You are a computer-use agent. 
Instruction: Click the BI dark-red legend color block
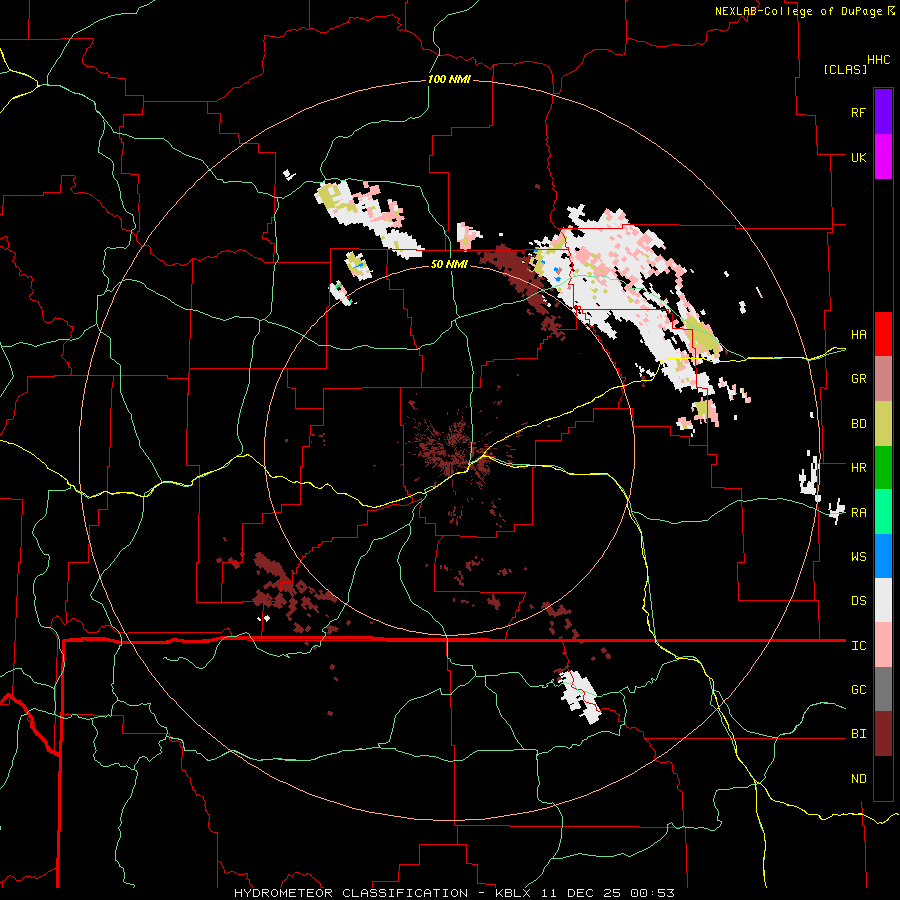pos(883,734)
